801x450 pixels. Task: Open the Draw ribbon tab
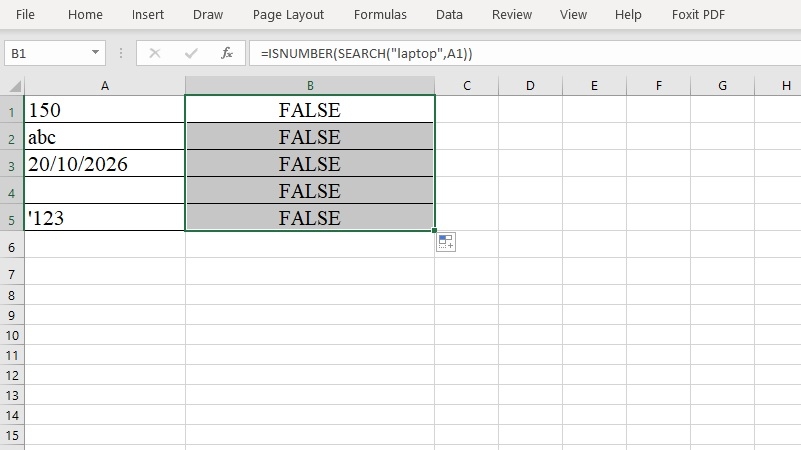208,15
